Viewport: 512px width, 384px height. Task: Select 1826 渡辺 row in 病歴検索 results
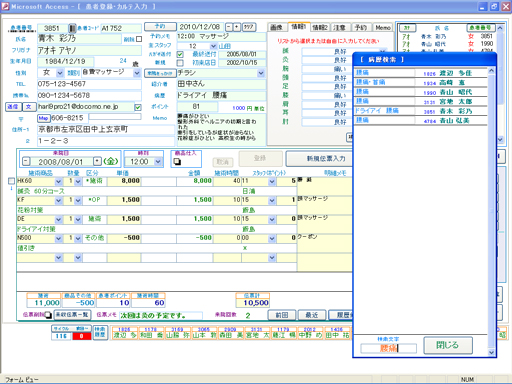421,73
